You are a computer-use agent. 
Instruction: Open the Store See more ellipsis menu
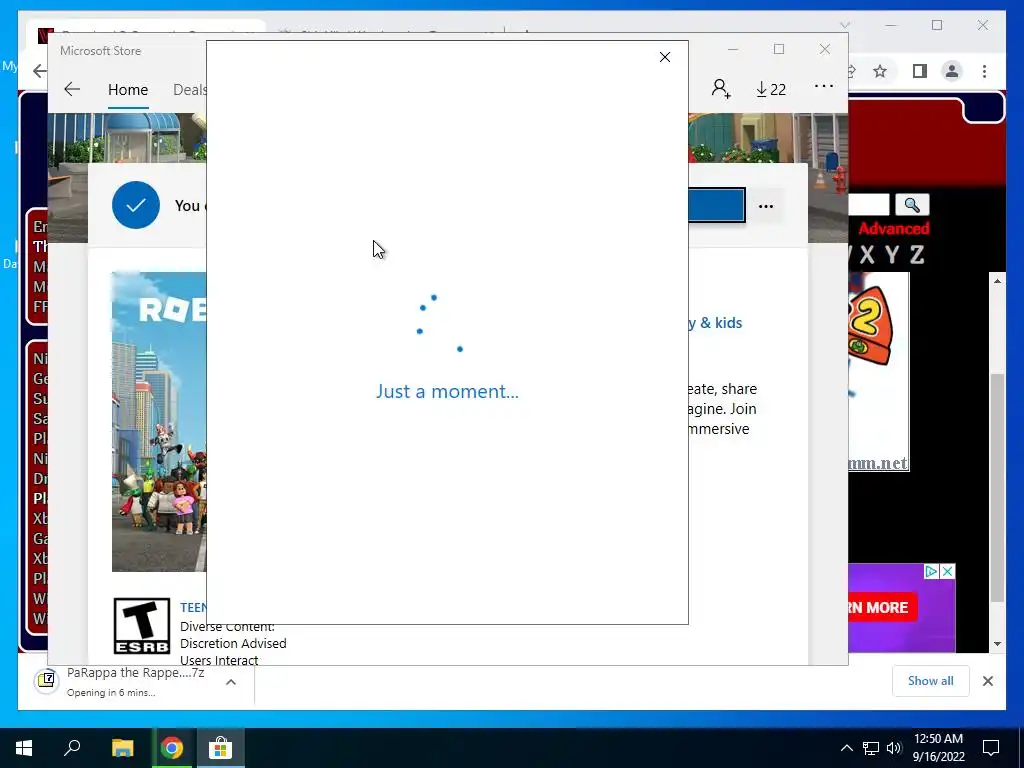point(824,86)
